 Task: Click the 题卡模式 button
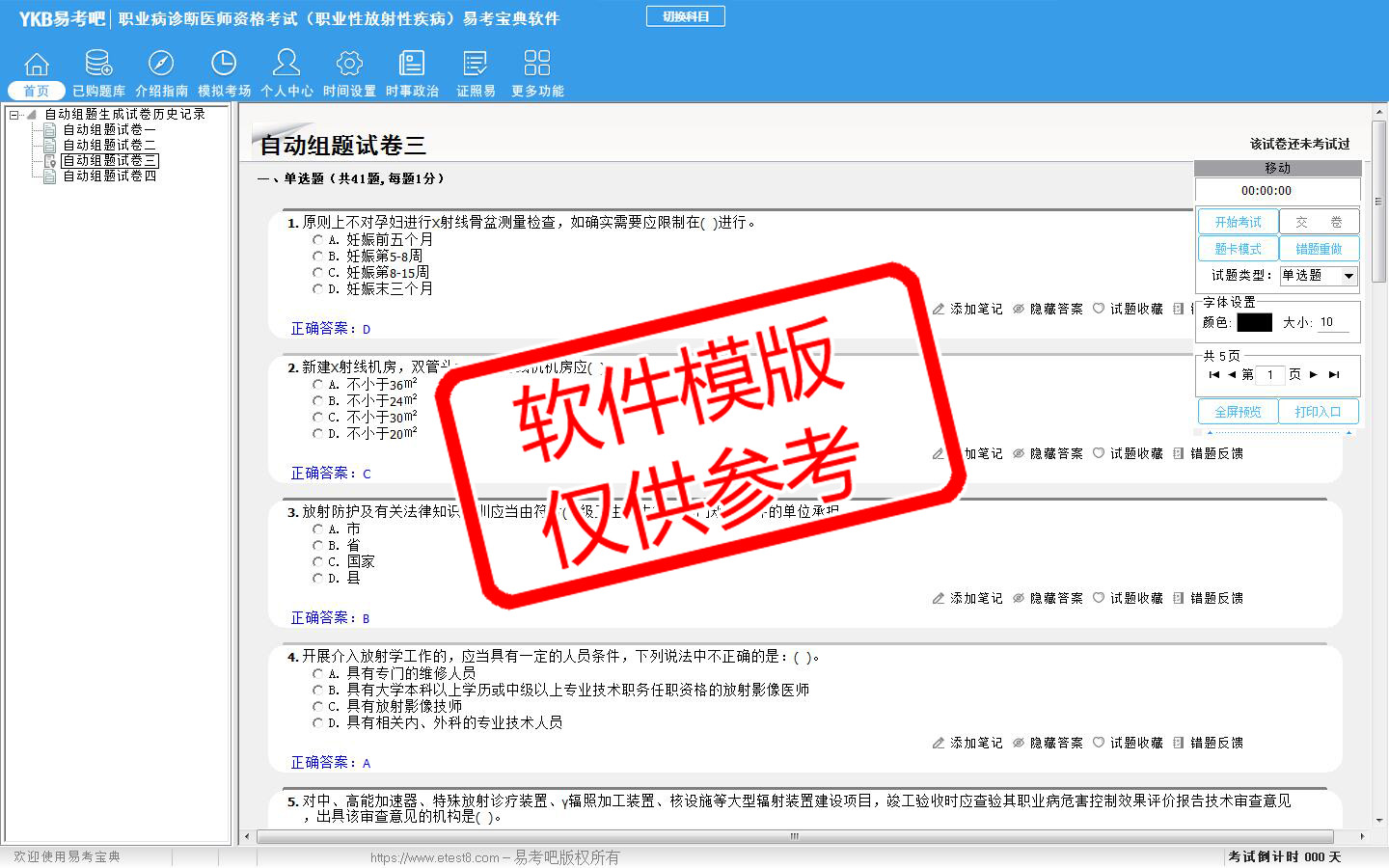coord(1238,249)
